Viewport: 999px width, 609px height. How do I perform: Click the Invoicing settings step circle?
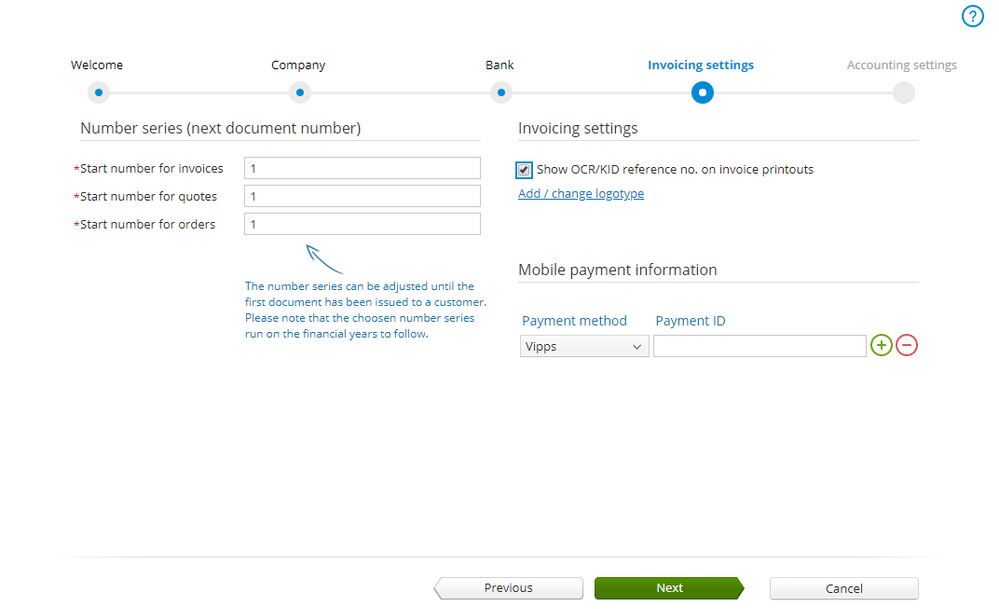702,93
